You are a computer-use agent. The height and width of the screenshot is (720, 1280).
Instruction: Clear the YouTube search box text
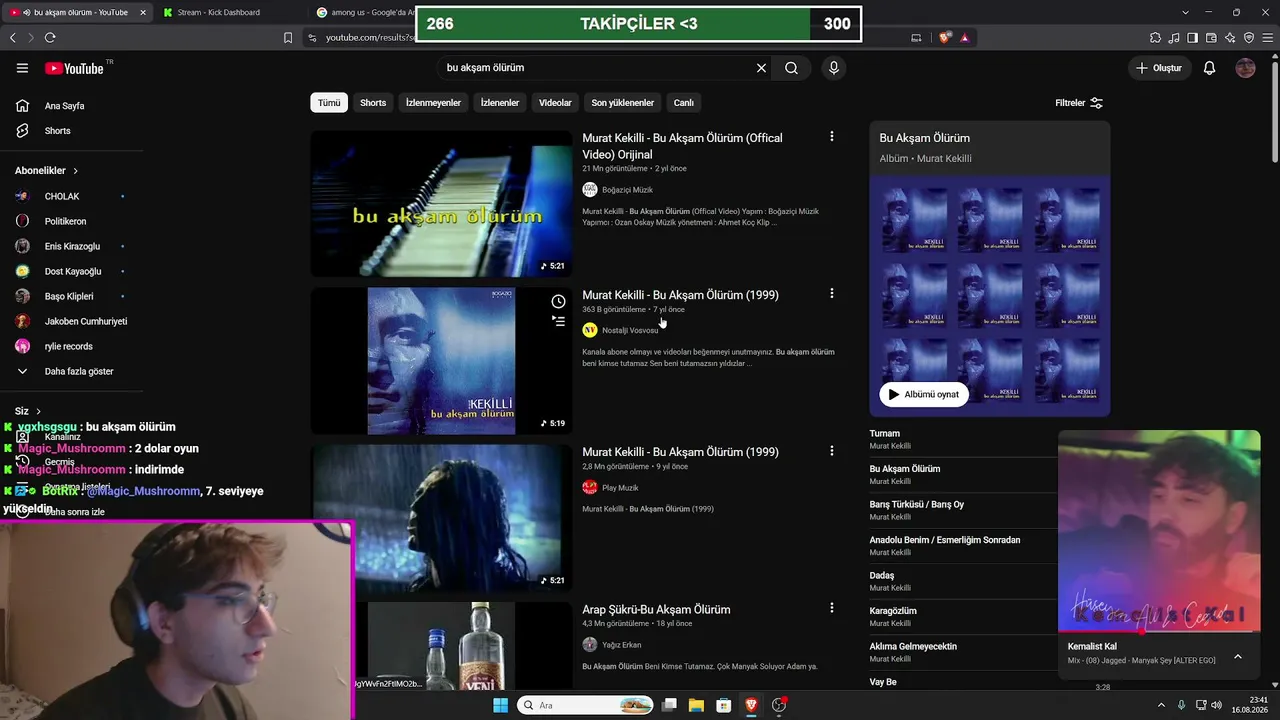761,68
